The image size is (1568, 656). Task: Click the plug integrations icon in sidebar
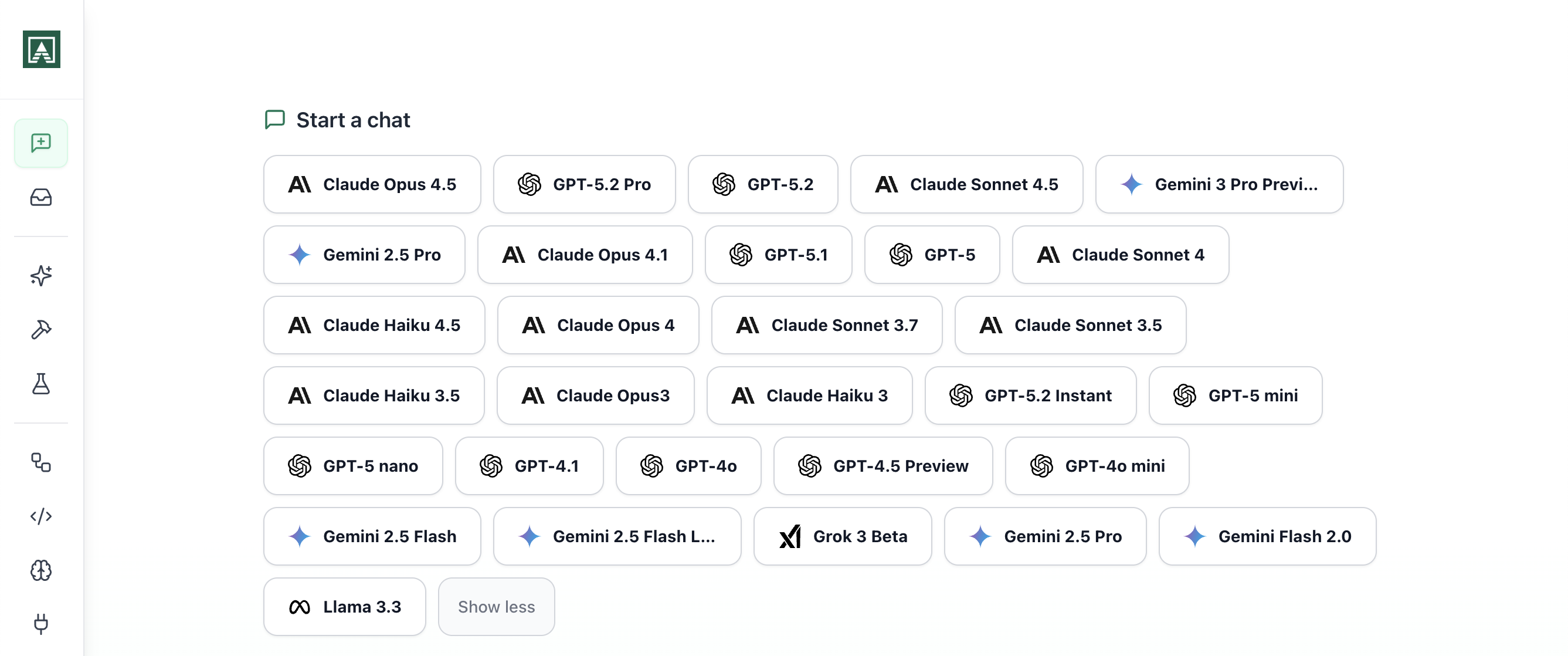point(41,624)
